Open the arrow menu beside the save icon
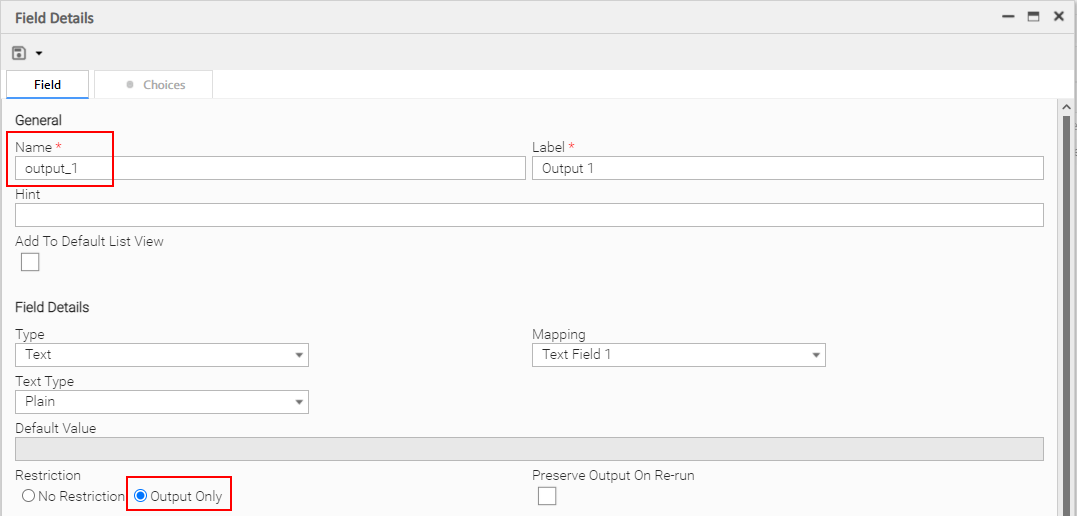This screenshot has height=516, width=1077. click(x=39, y=53)
